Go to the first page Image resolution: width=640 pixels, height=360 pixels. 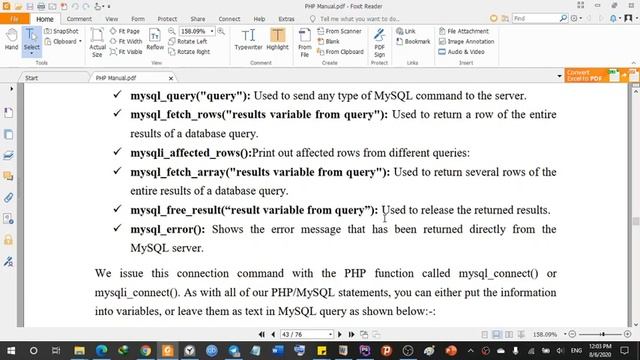click(x=262, y=334)
